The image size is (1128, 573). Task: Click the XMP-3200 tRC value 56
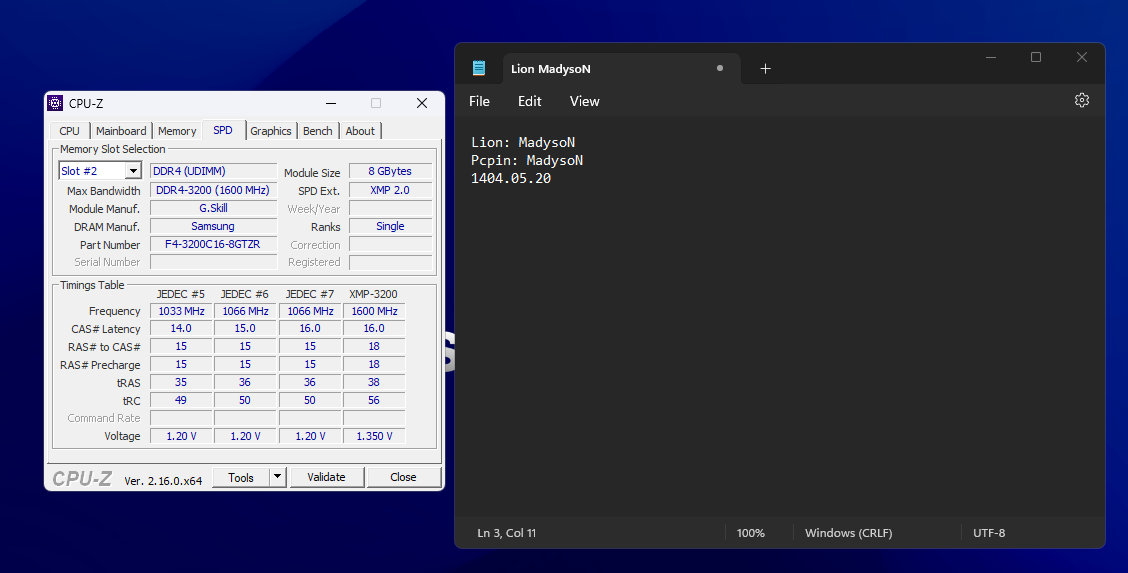[374, 400]
